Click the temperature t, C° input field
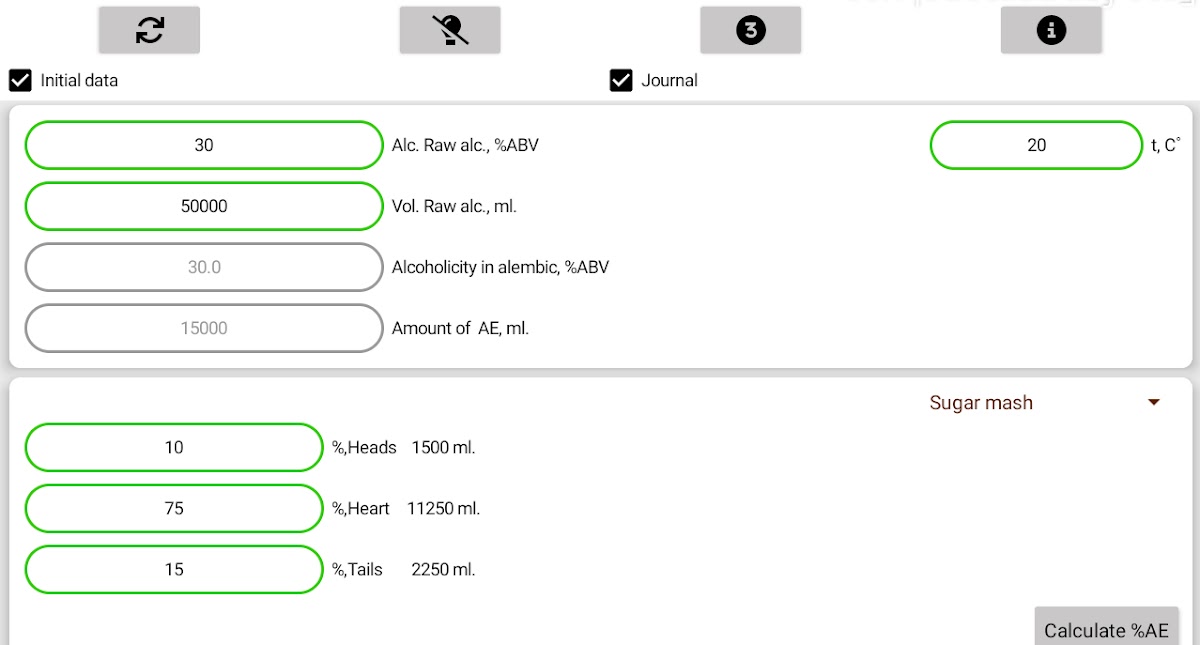1200x645 pixels. click(1036, 145)
